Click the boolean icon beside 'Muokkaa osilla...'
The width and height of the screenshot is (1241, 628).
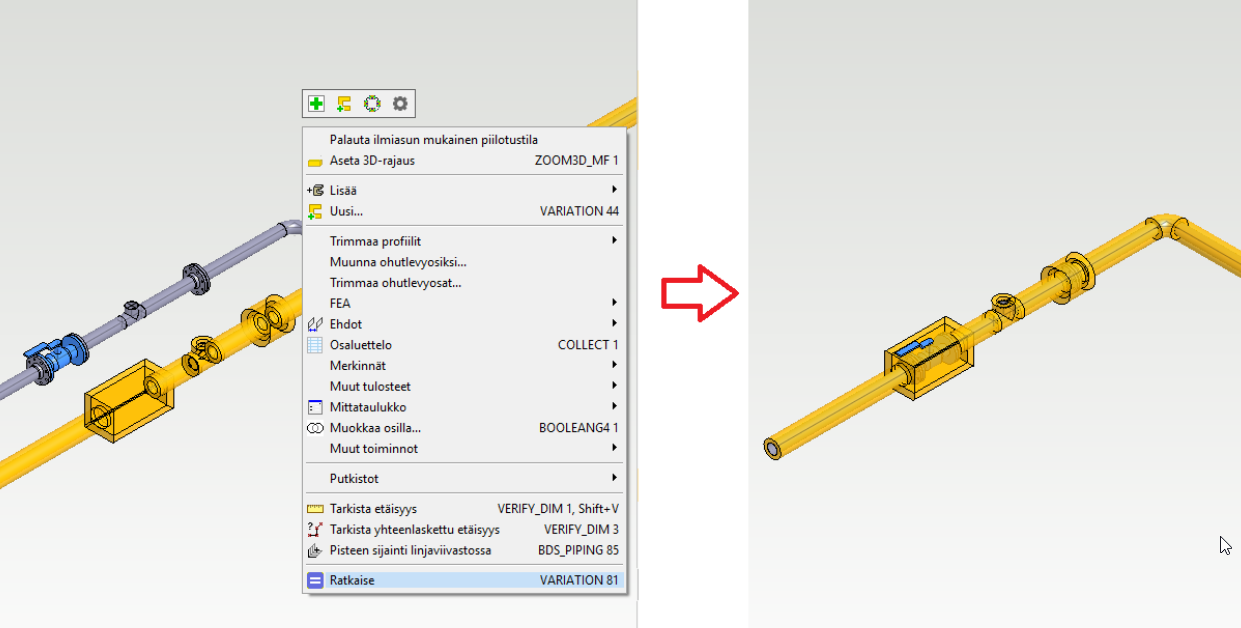tap(315, 428)
